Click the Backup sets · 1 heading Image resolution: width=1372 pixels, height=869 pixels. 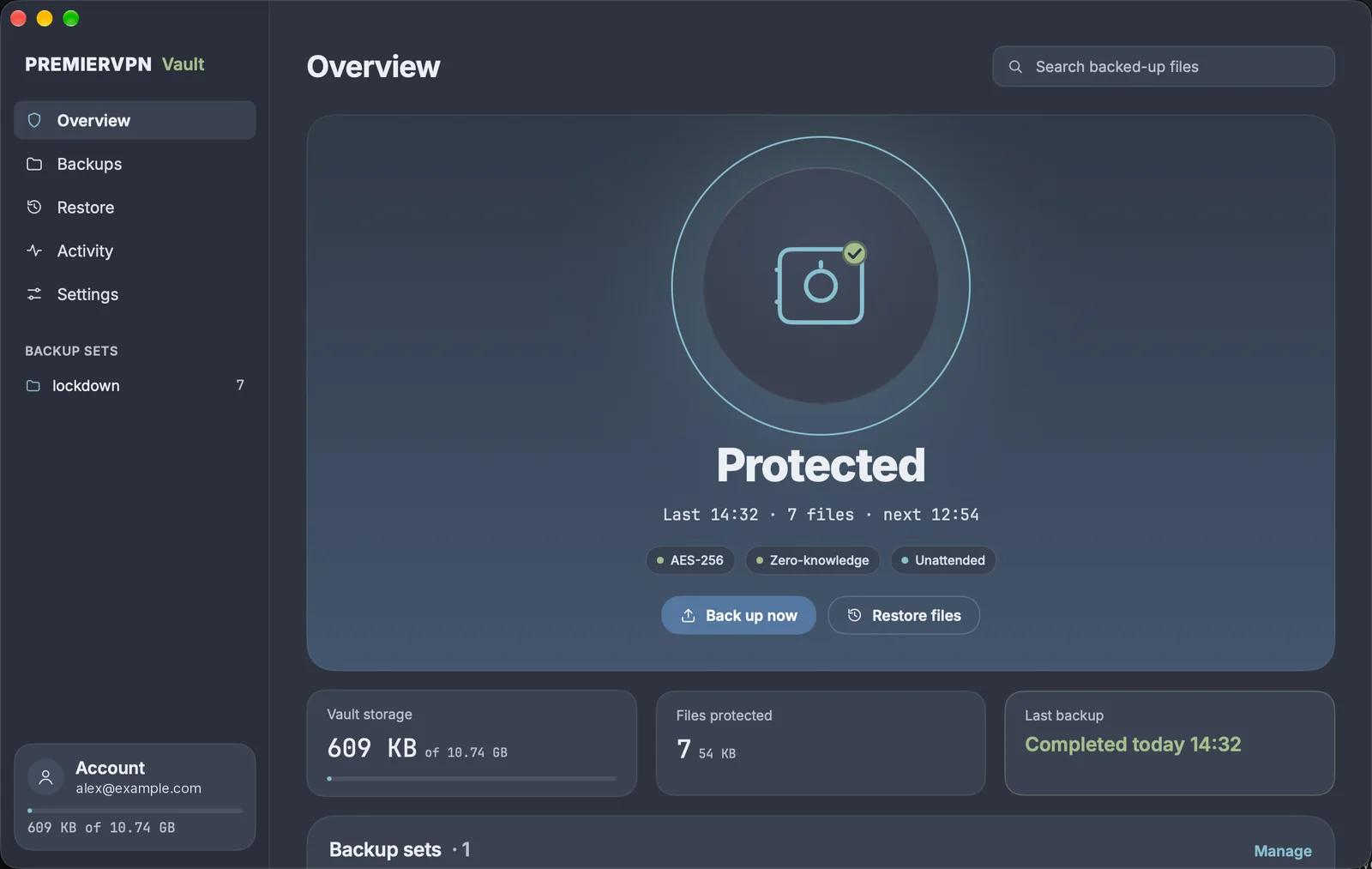coord(400,849)
